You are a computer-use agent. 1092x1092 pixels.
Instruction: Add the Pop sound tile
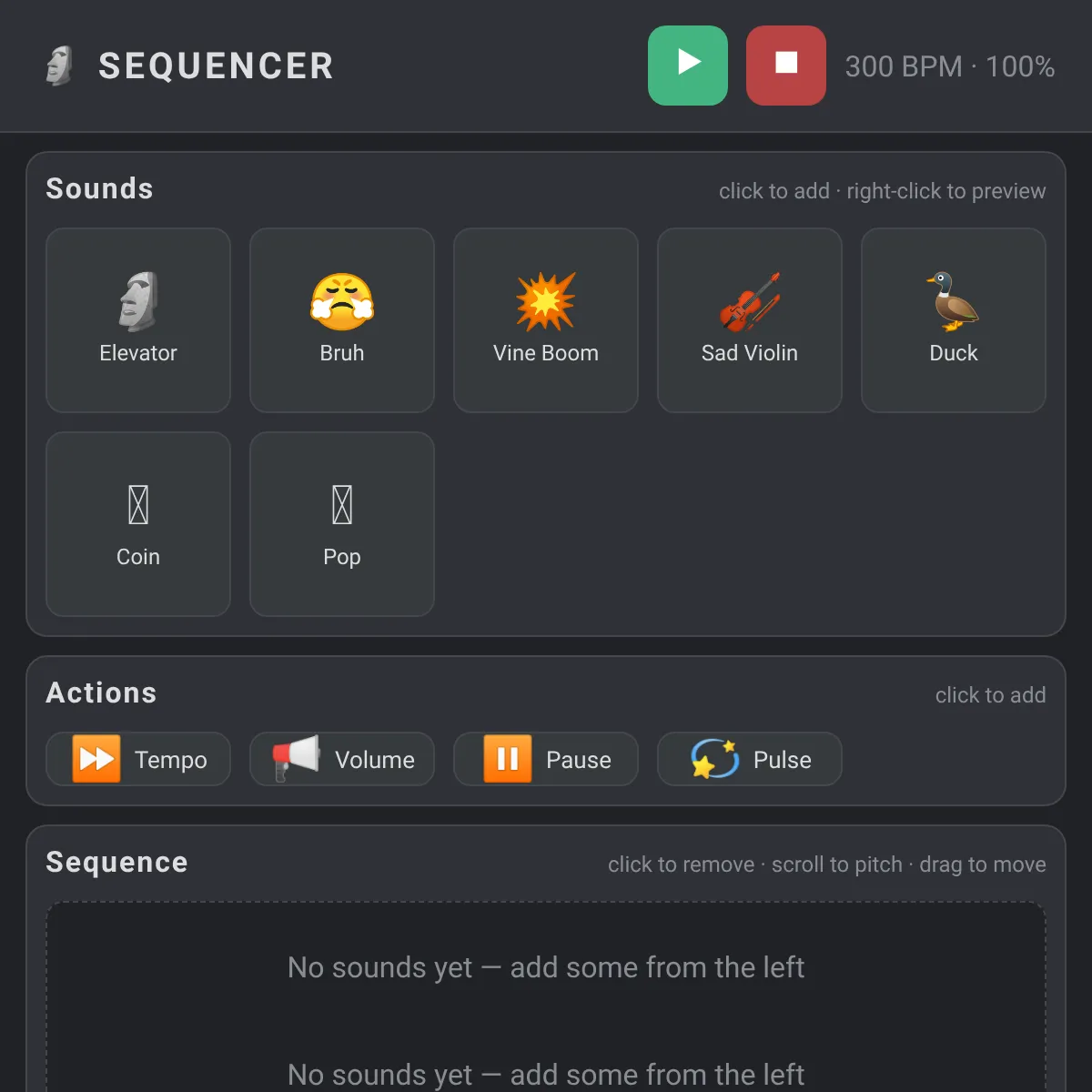342,524
